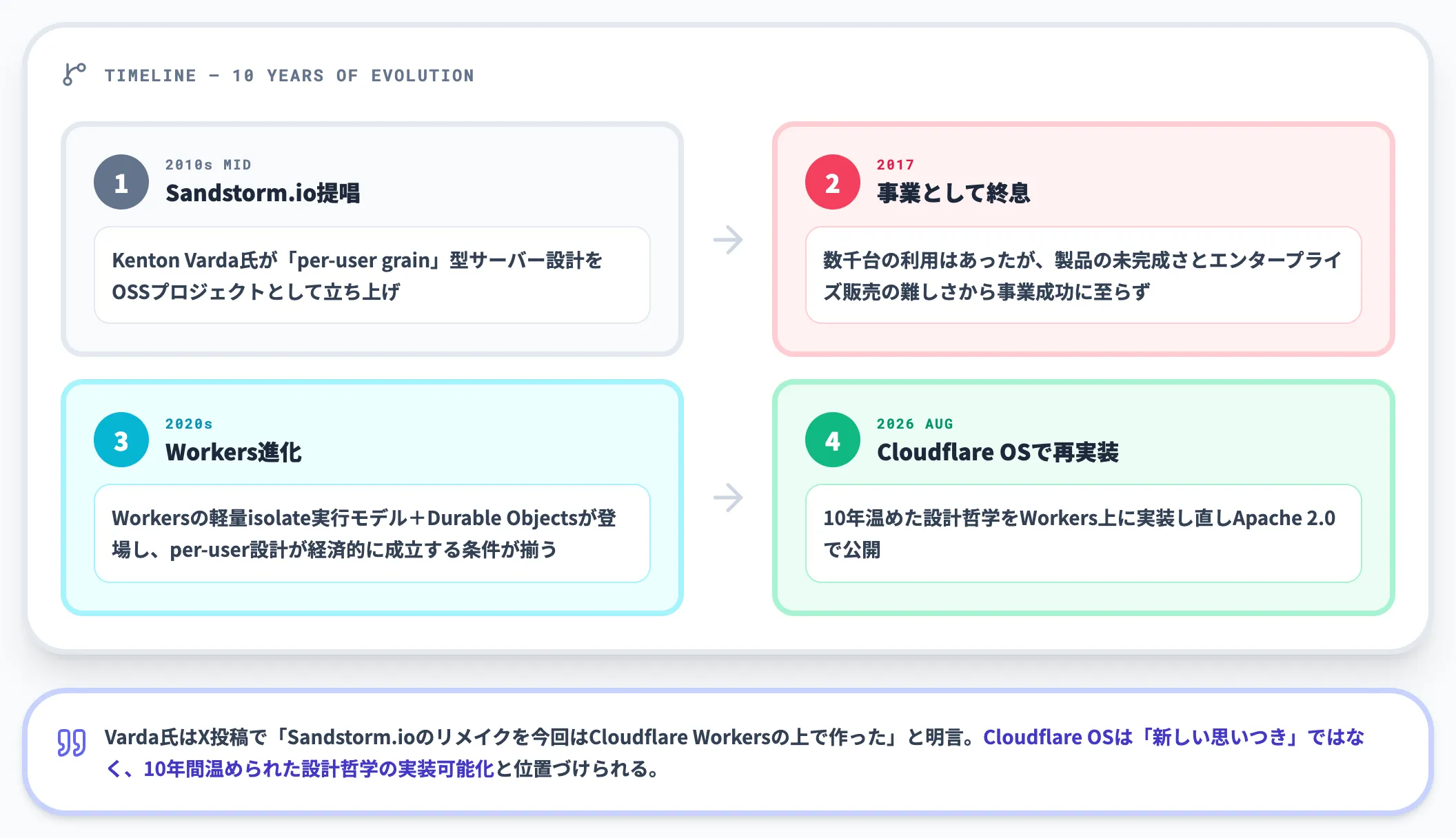The image size is (1456, 838).
Task: Click the '事業として終息' title
Action: tap(953, 193)
